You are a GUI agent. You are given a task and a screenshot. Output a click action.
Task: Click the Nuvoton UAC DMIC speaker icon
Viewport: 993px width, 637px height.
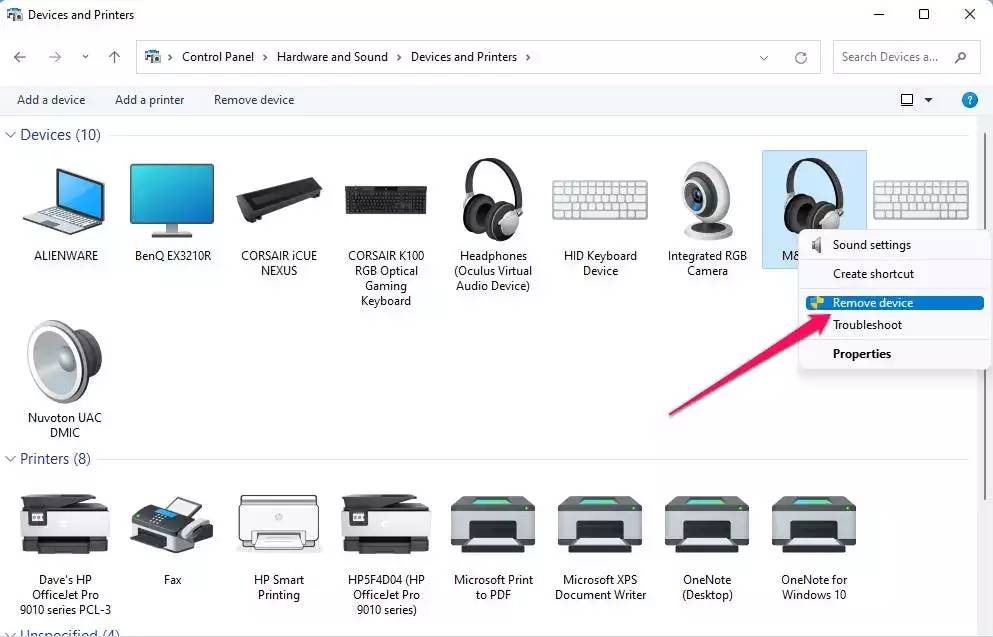tap(65, 362)
